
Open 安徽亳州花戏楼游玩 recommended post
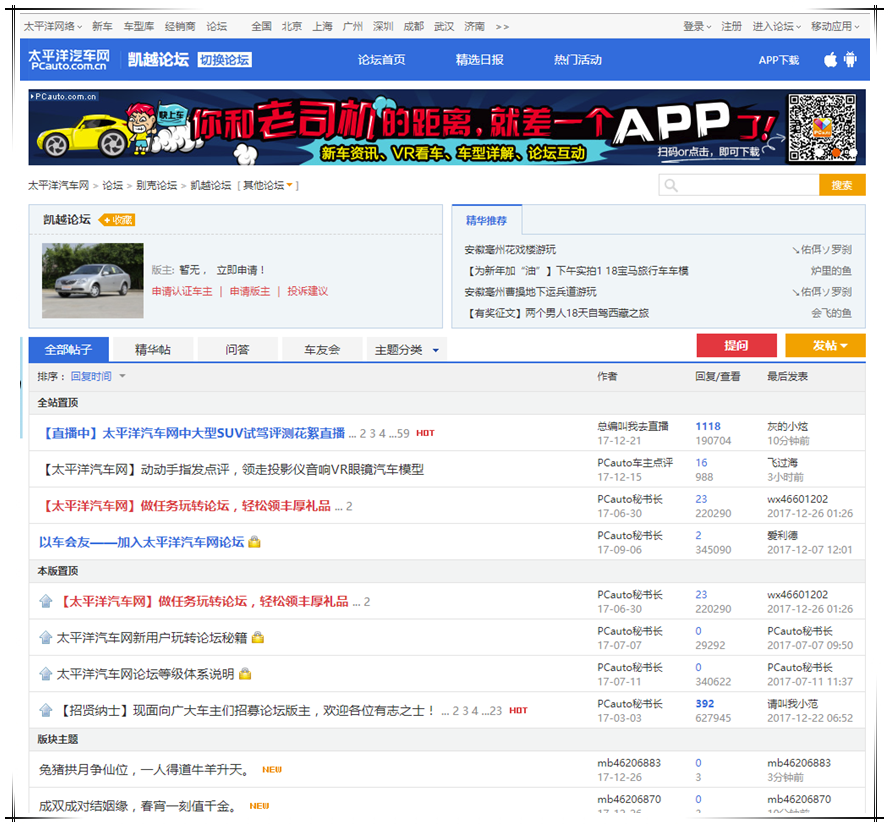[510, 249]
